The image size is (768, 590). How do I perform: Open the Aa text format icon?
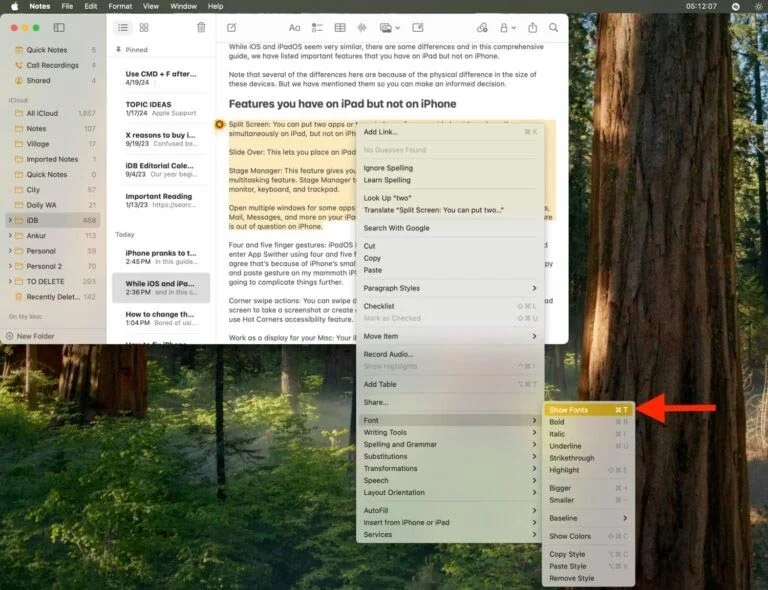(x=294, y=28)
